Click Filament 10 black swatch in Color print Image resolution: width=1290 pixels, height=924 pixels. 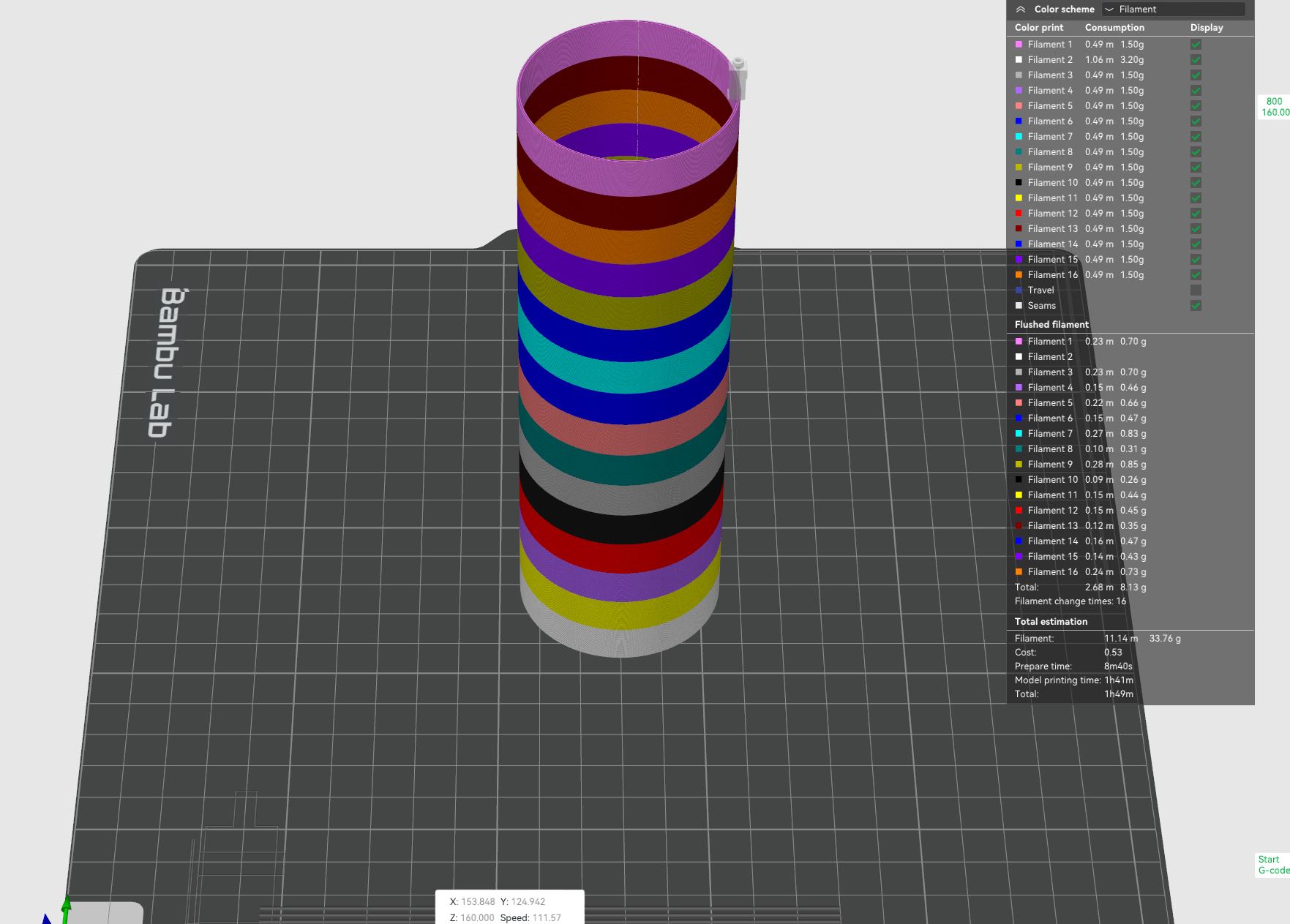[x=1019, y=183]
